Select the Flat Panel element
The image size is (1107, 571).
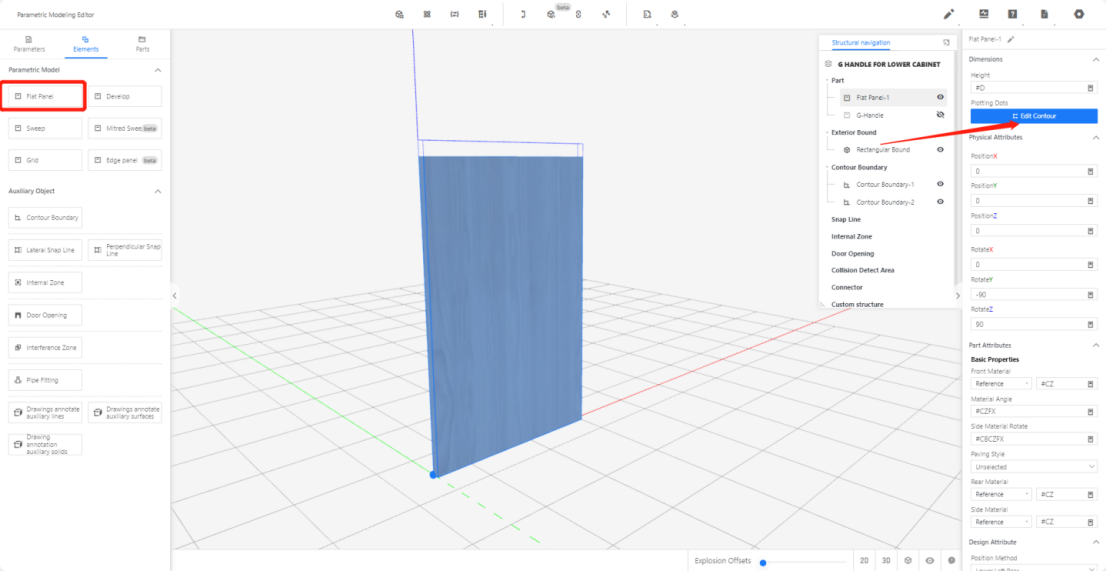click(x=45, y=97)
